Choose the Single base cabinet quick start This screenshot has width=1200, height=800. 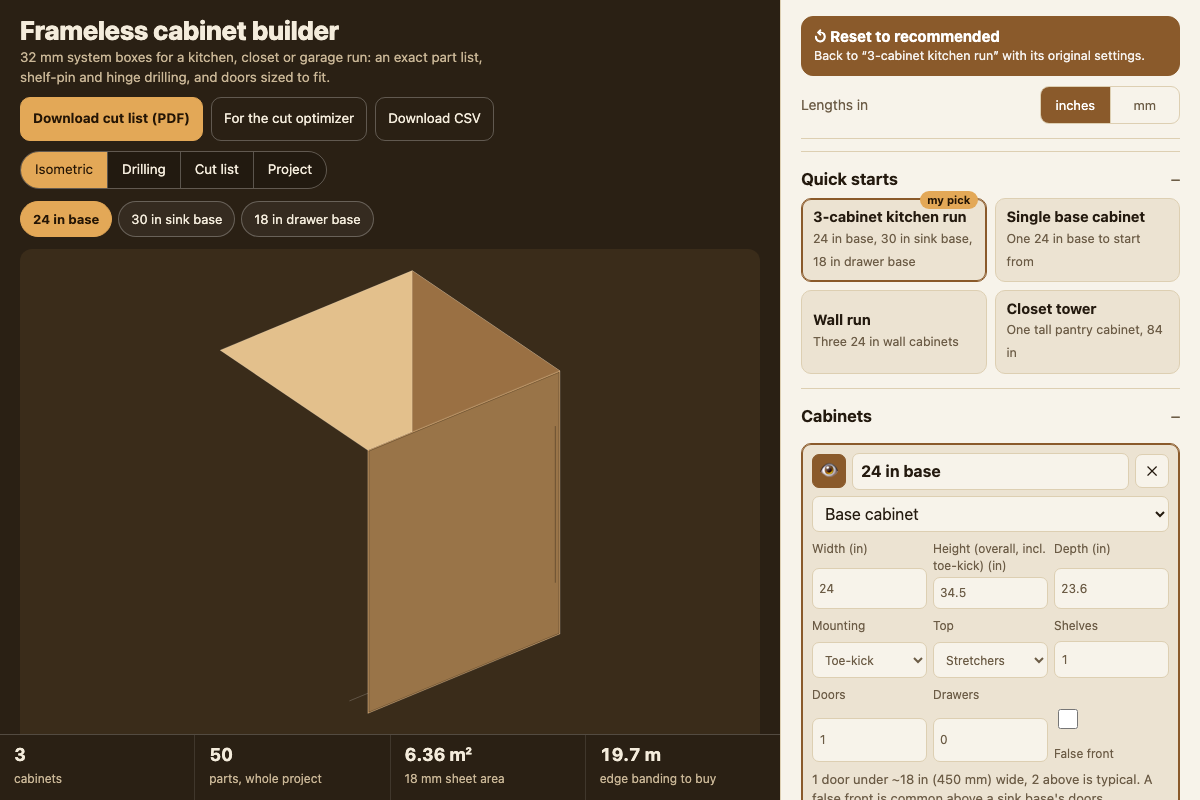(x=1087, y=240)
